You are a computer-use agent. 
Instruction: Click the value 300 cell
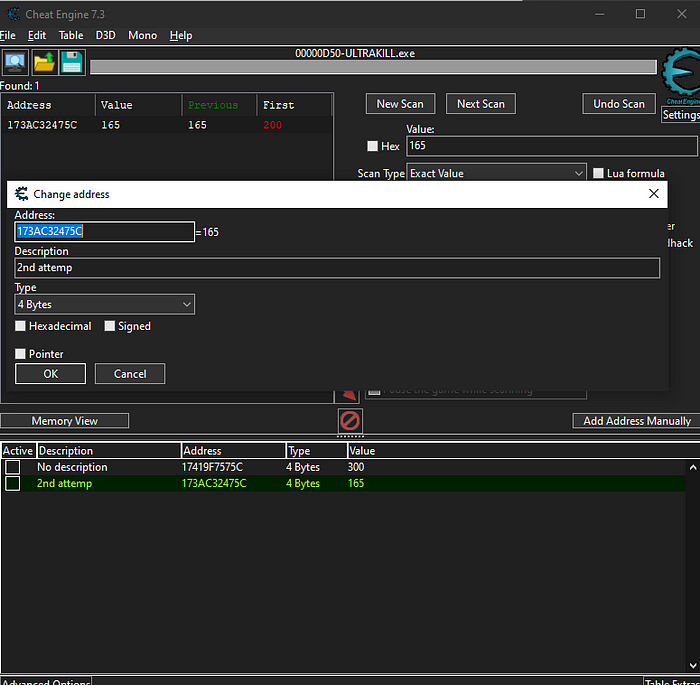click(356, 467)
